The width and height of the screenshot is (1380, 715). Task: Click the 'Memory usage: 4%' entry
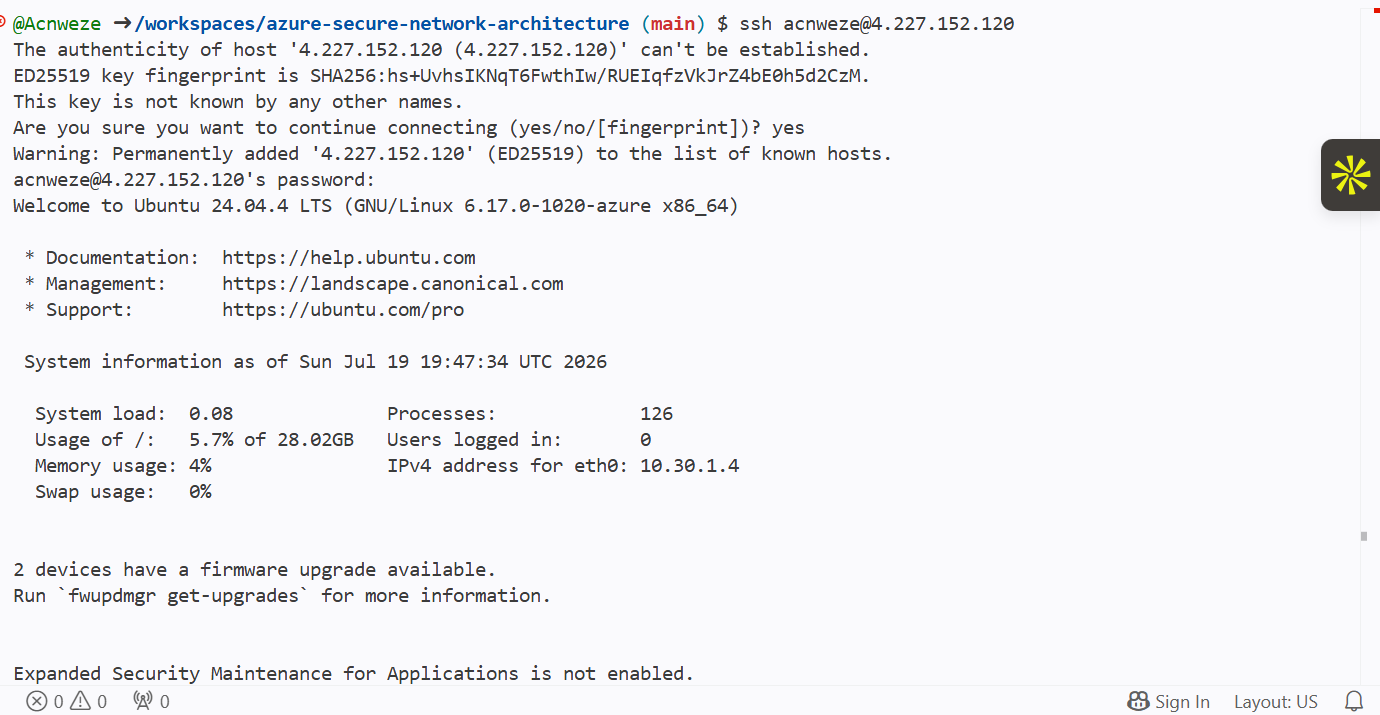[123, 466]
